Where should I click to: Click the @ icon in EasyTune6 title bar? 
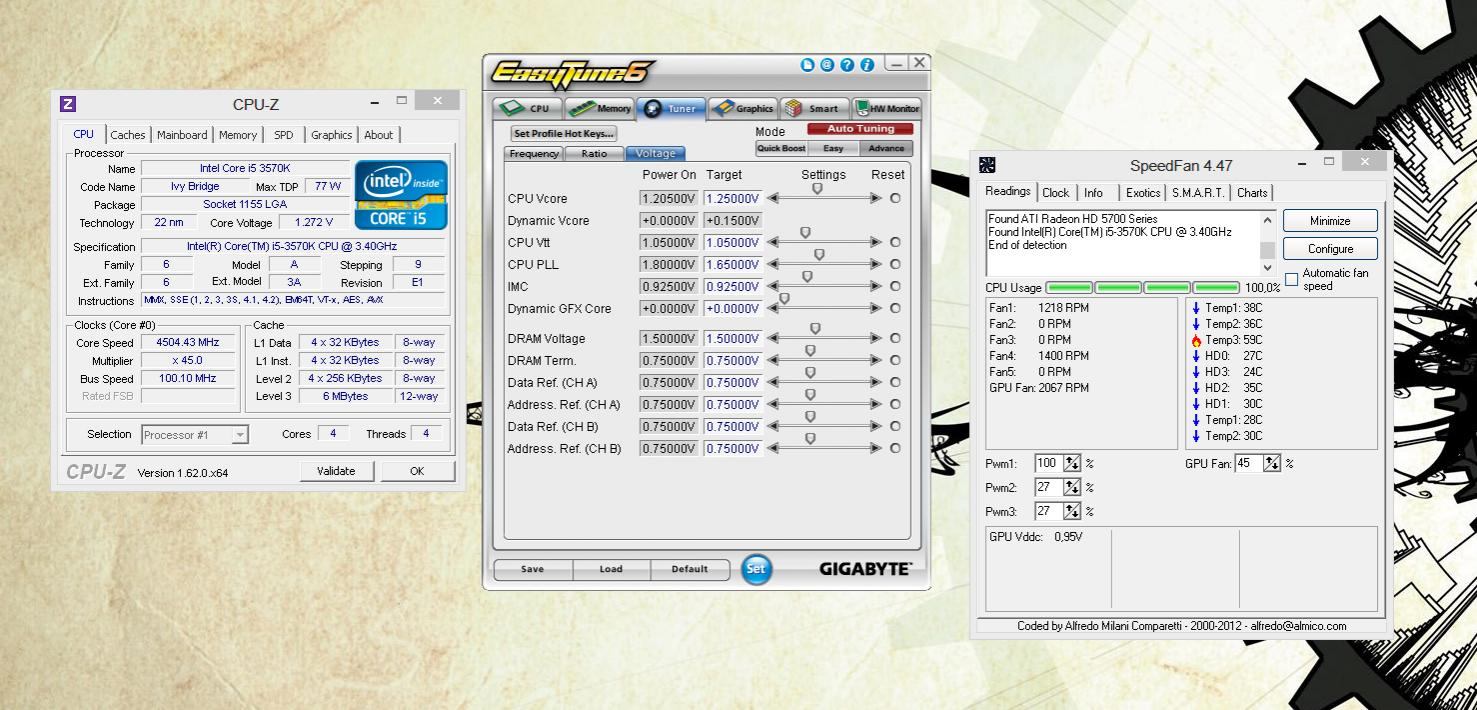(x=826, y=66)
